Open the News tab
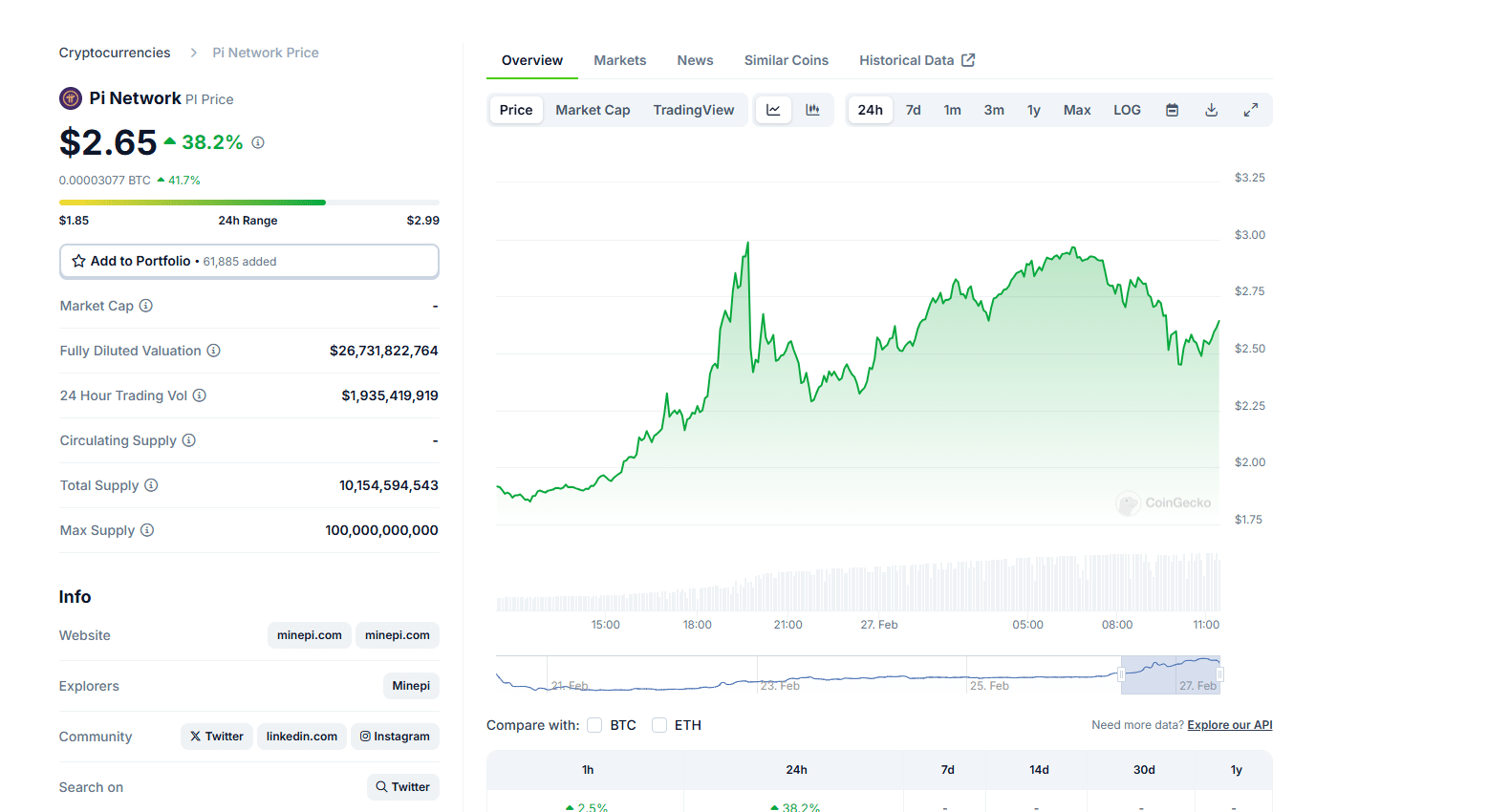Screen dimensions: 1488x812 click(696, 60)
